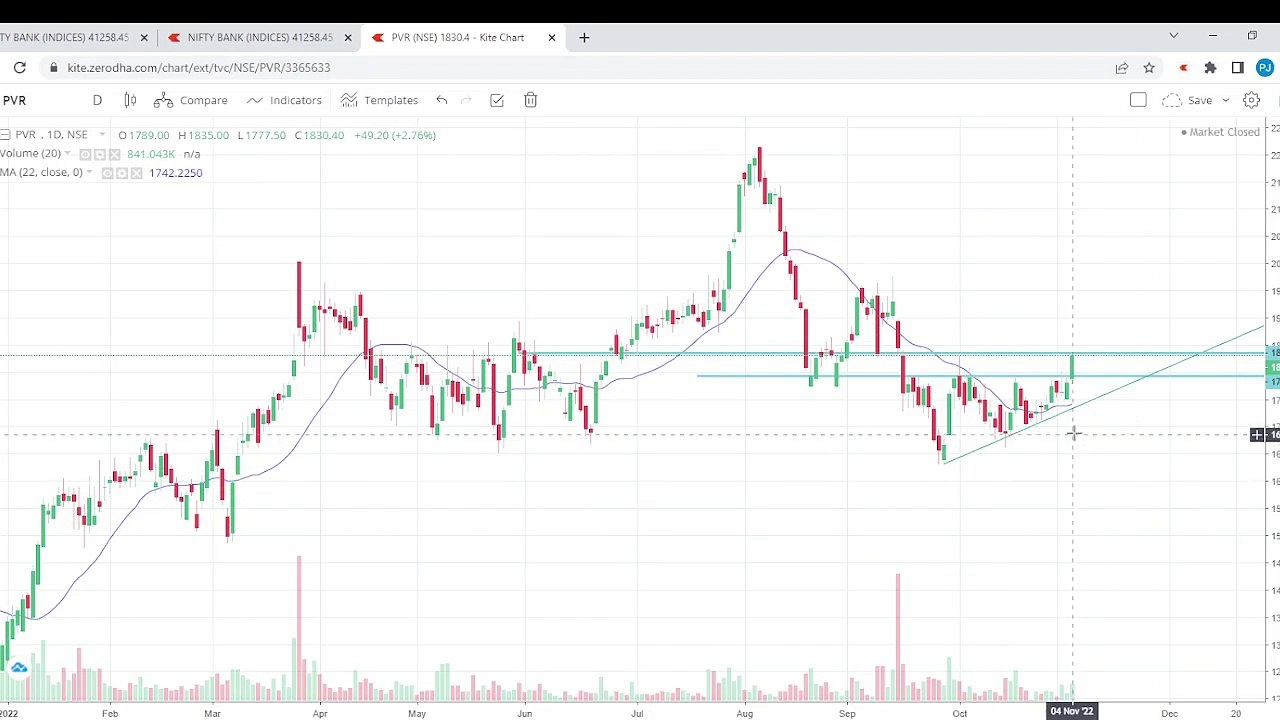
Task: Click the Aug label on time axis
Action: pyautogui.click(x=745, y=713)
